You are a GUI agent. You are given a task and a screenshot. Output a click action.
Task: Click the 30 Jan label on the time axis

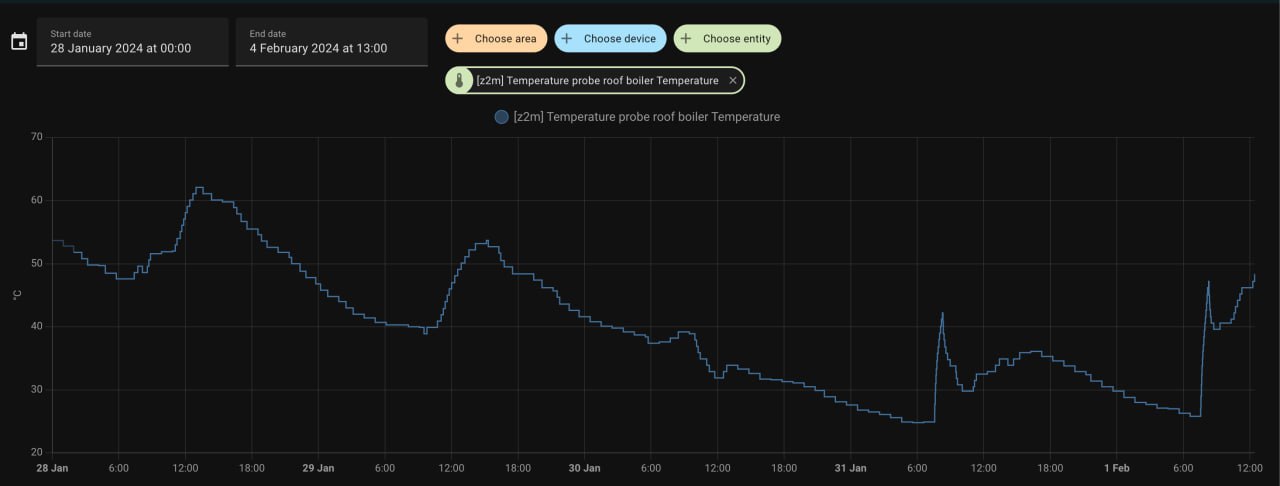[x=584, y=468]
